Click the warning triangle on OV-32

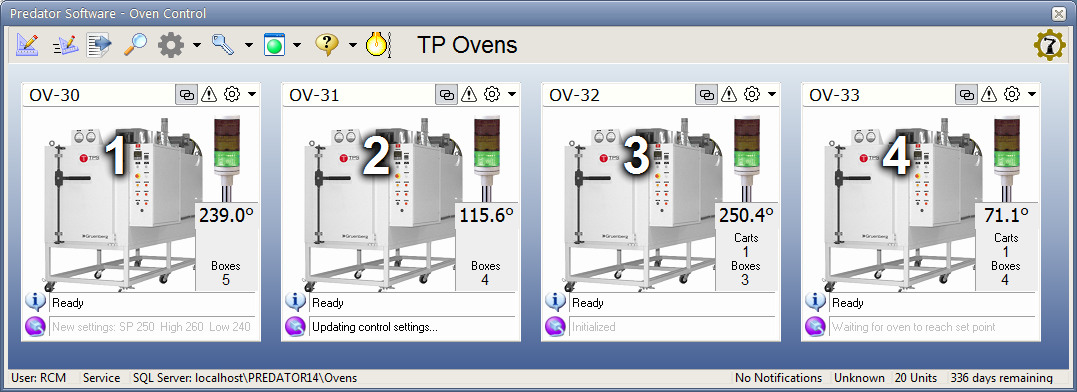[x=729, y=94]
